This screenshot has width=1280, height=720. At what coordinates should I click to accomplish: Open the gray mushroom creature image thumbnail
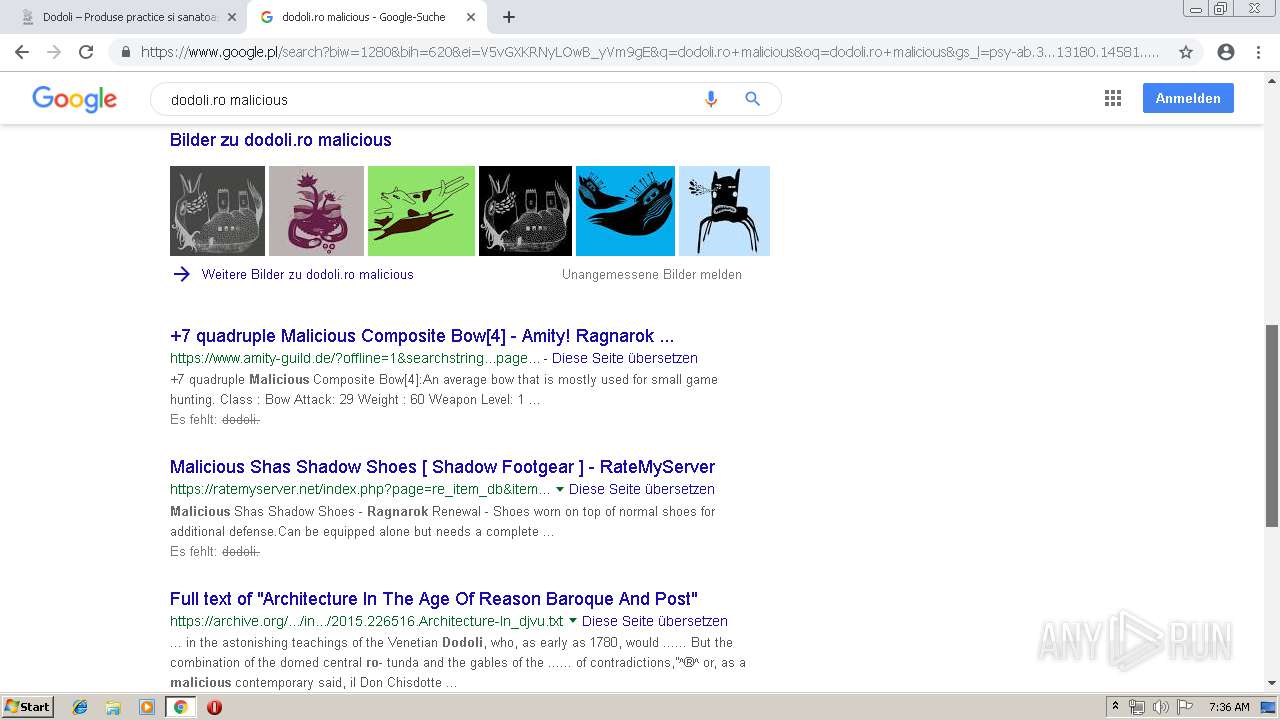click(x=217, y=211)
